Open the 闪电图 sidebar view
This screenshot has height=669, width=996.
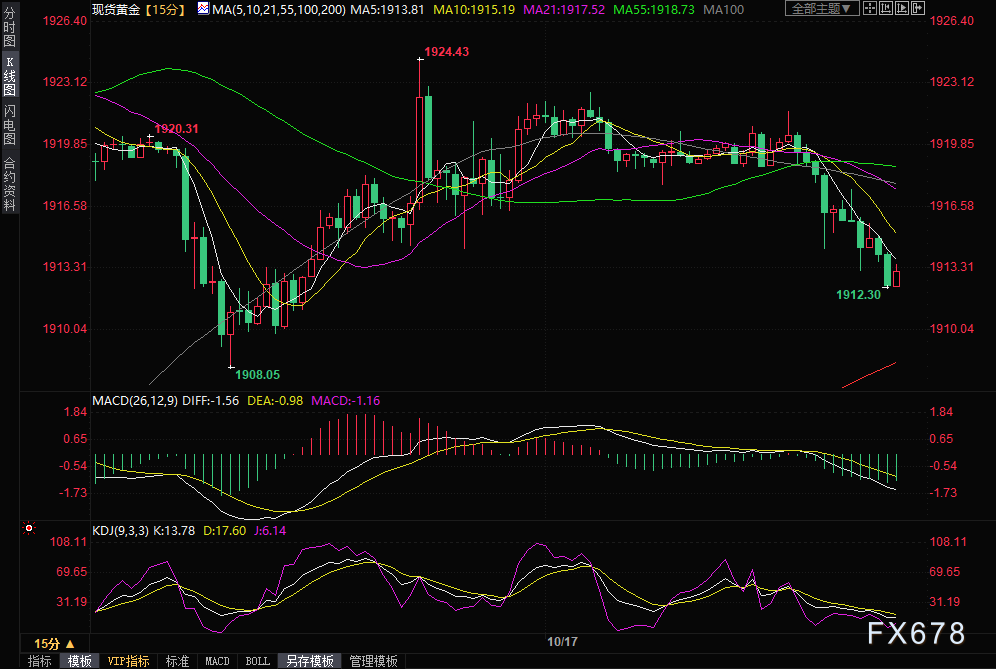pyautogui.click(x=10, y=125)
